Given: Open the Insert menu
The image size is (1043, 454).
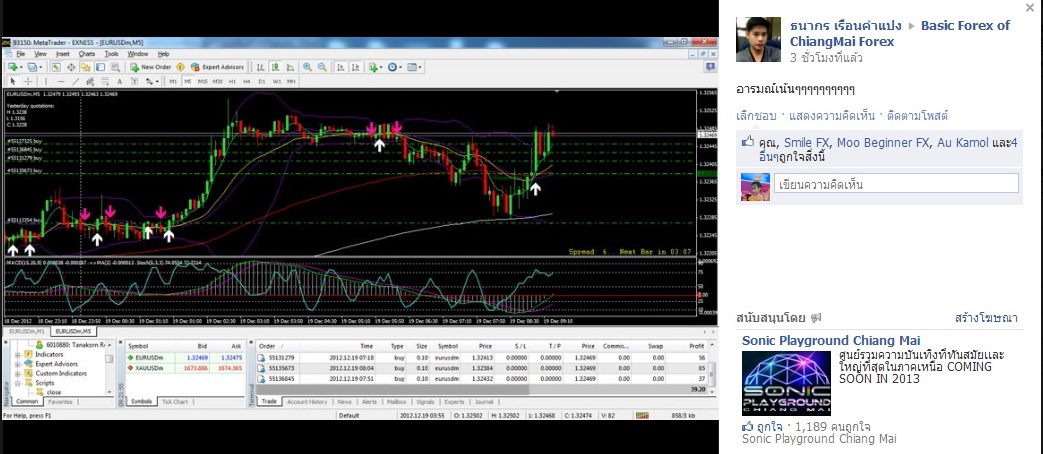Looking at the screenshot, I should coord(63,54).
